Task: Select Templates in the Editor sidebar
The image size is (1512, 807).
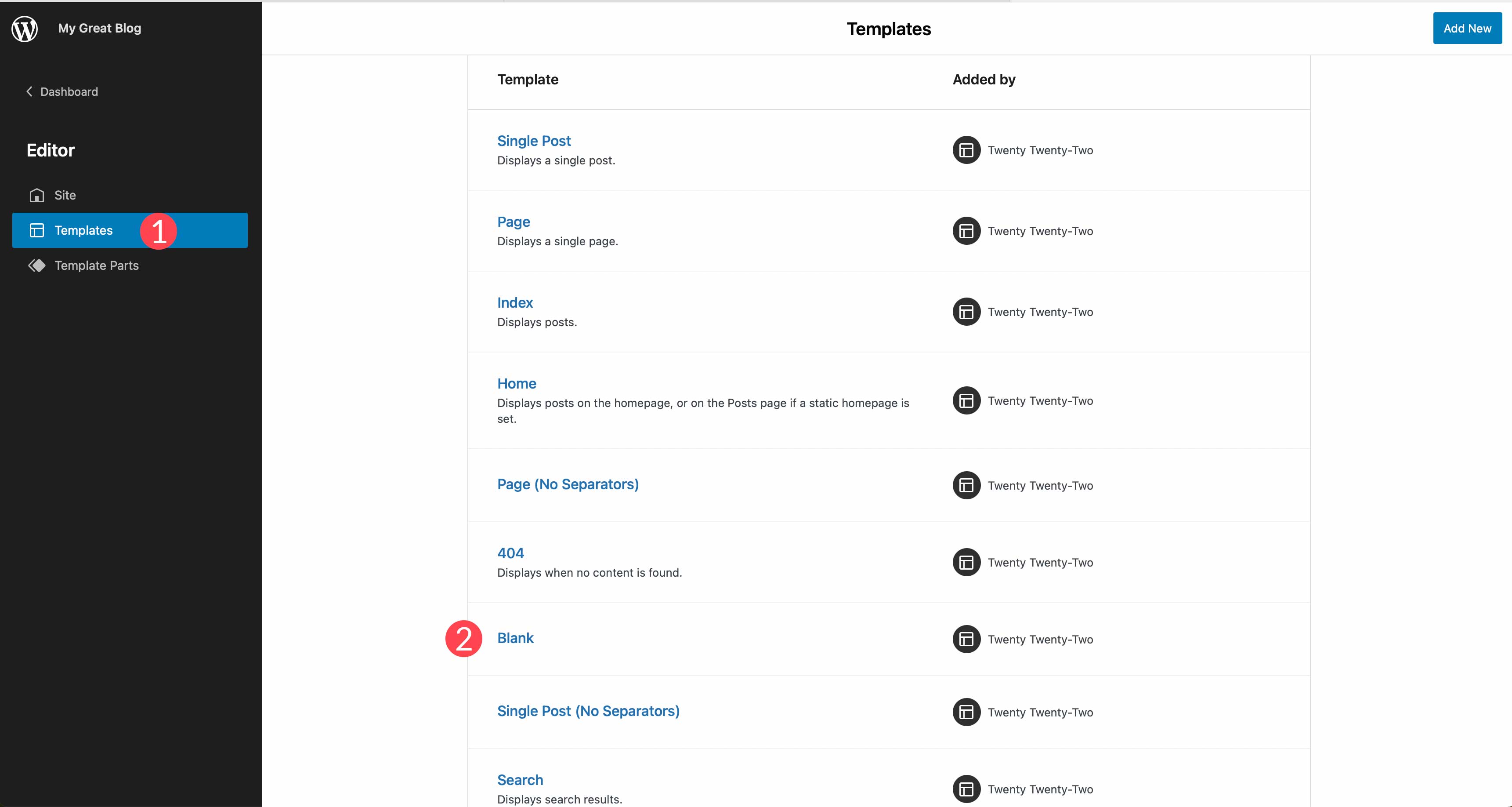Action: tap(83, 230)
